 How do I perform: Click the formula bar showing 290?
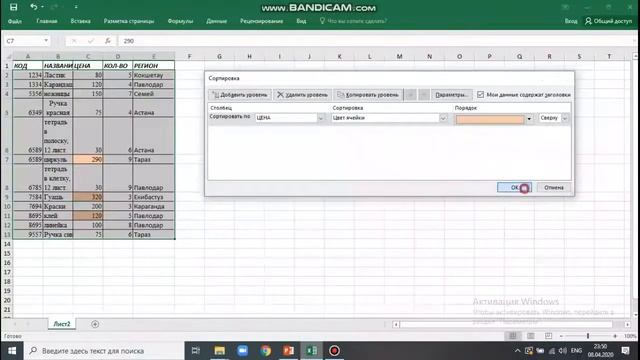[x=376, y=41]
